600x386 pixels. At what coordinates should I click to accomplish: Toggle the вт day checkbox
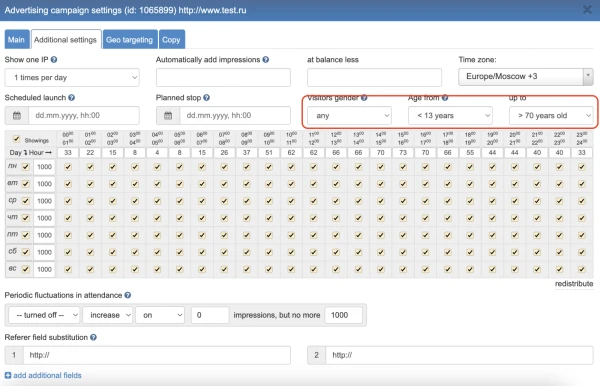pyautogui.click(x=26, y=184)
